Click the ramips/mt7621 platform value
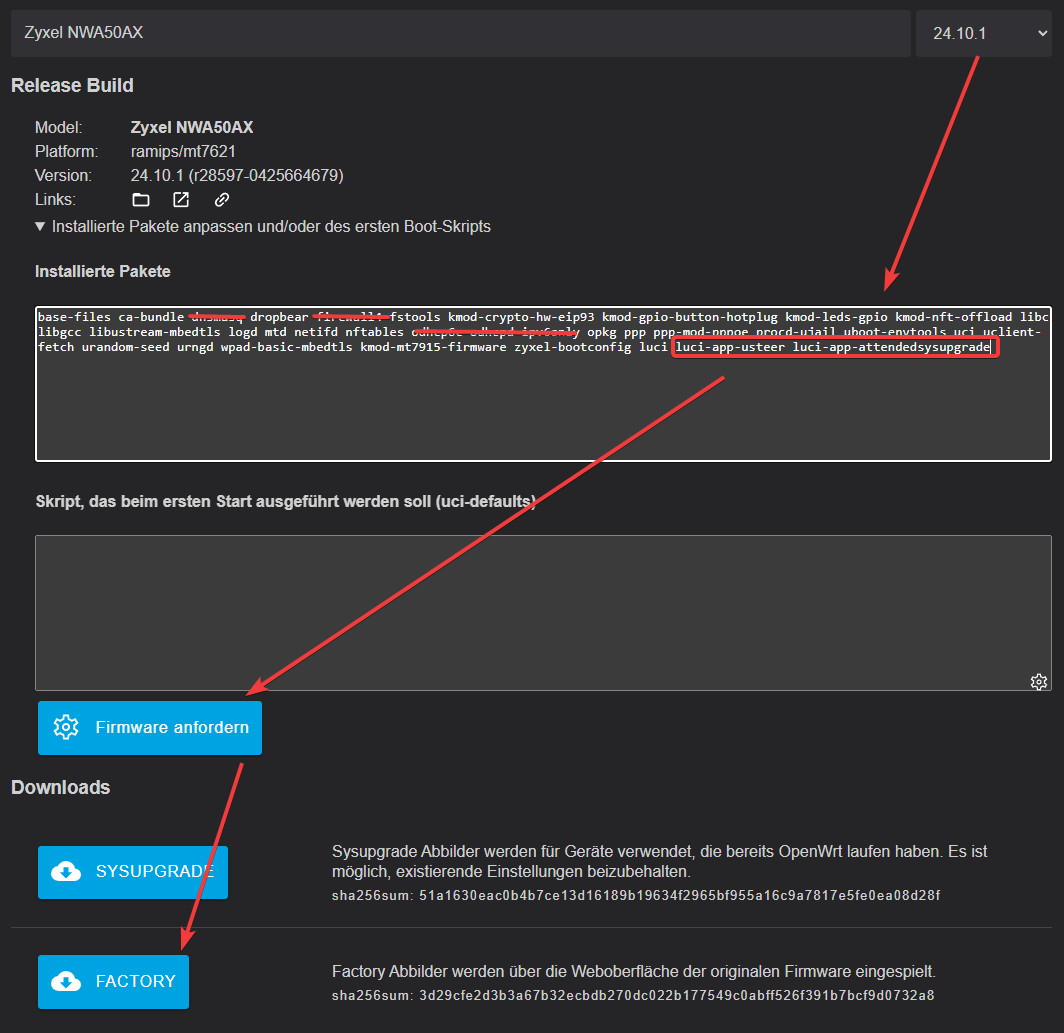The height and width of the screenshot is (1033, 1064). (183, 152)
